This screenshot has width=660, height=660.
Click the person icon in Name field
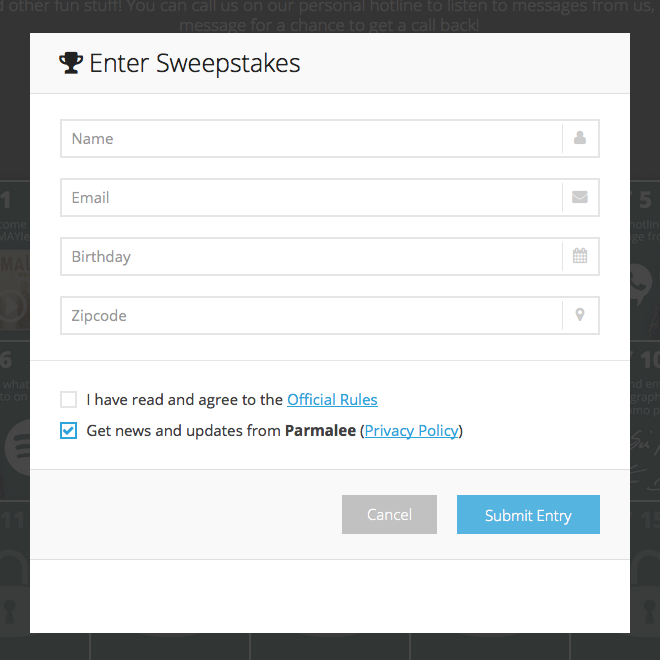(x=580, y=138)
